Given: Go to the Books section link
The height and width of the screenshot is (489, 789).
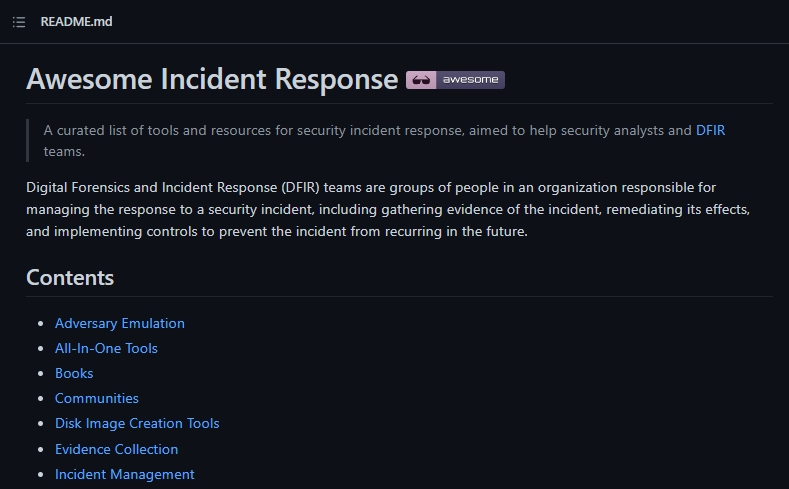Looking at the screenshot, I should click(74, 373).
